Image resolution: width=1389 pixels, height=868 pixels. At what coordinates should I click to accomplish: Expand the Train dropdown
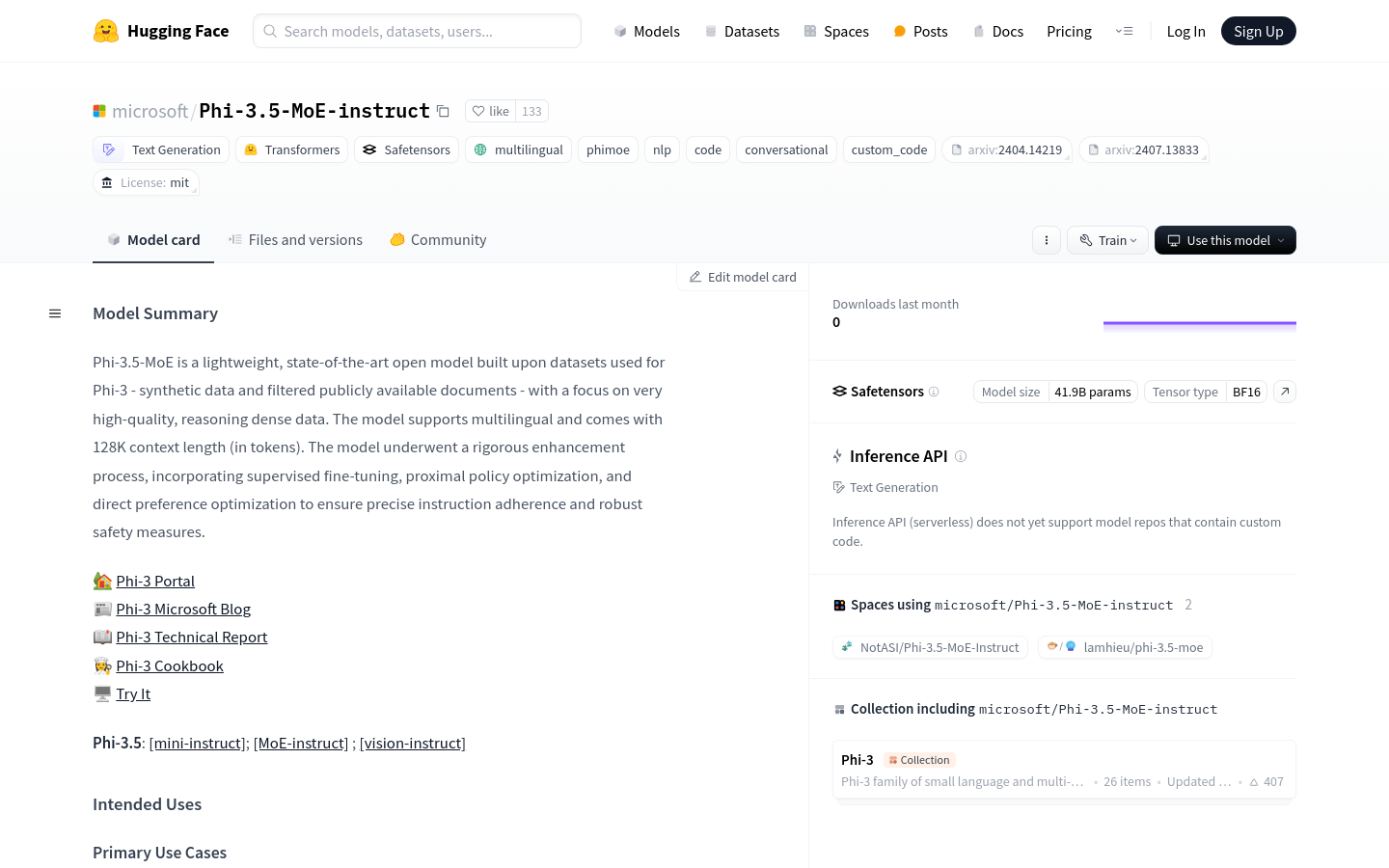point(1107,240)
